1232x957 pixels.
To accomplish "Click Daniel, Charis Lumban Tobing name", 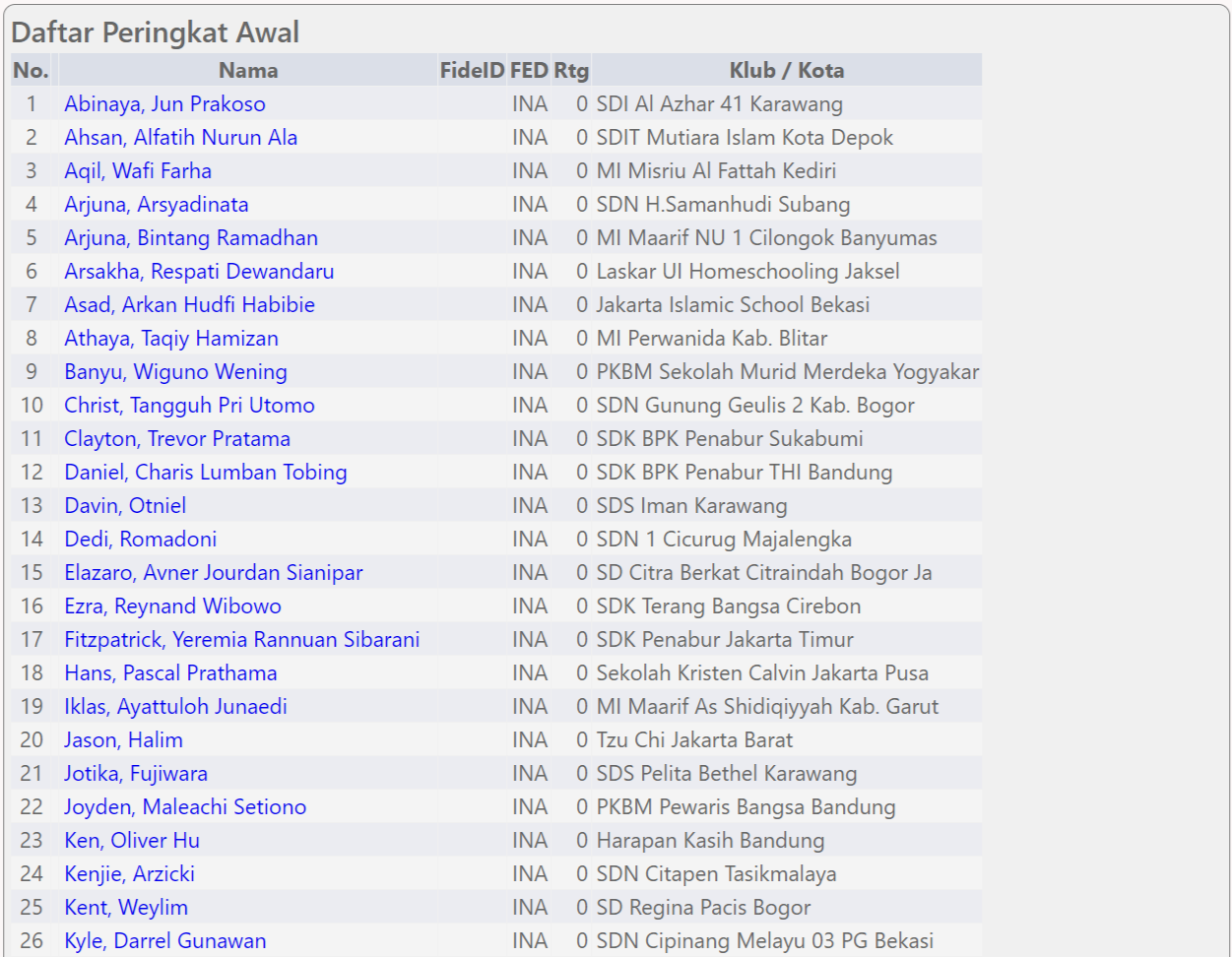I will [206, 473].
